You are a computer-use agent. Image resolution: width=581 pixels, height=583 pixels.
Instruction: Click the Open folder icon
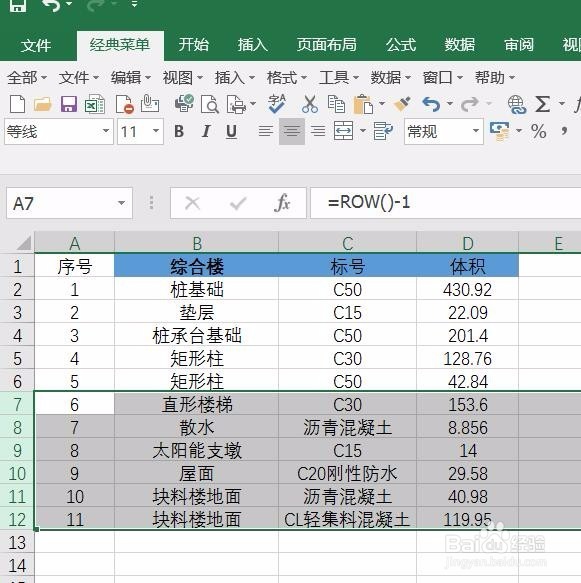tap(42, 104)
